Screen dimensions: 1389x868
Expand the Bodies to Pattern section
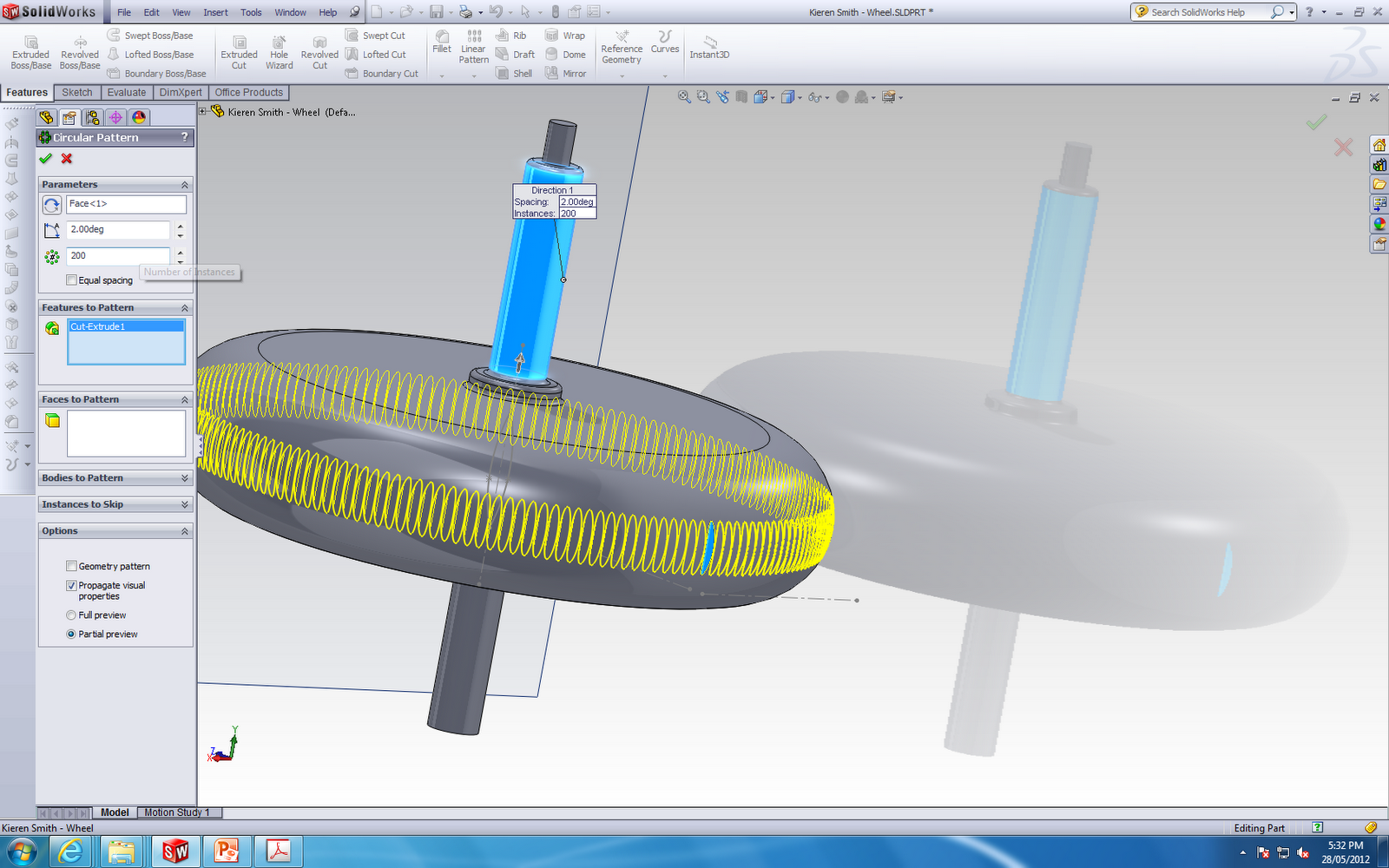[185, 478]
